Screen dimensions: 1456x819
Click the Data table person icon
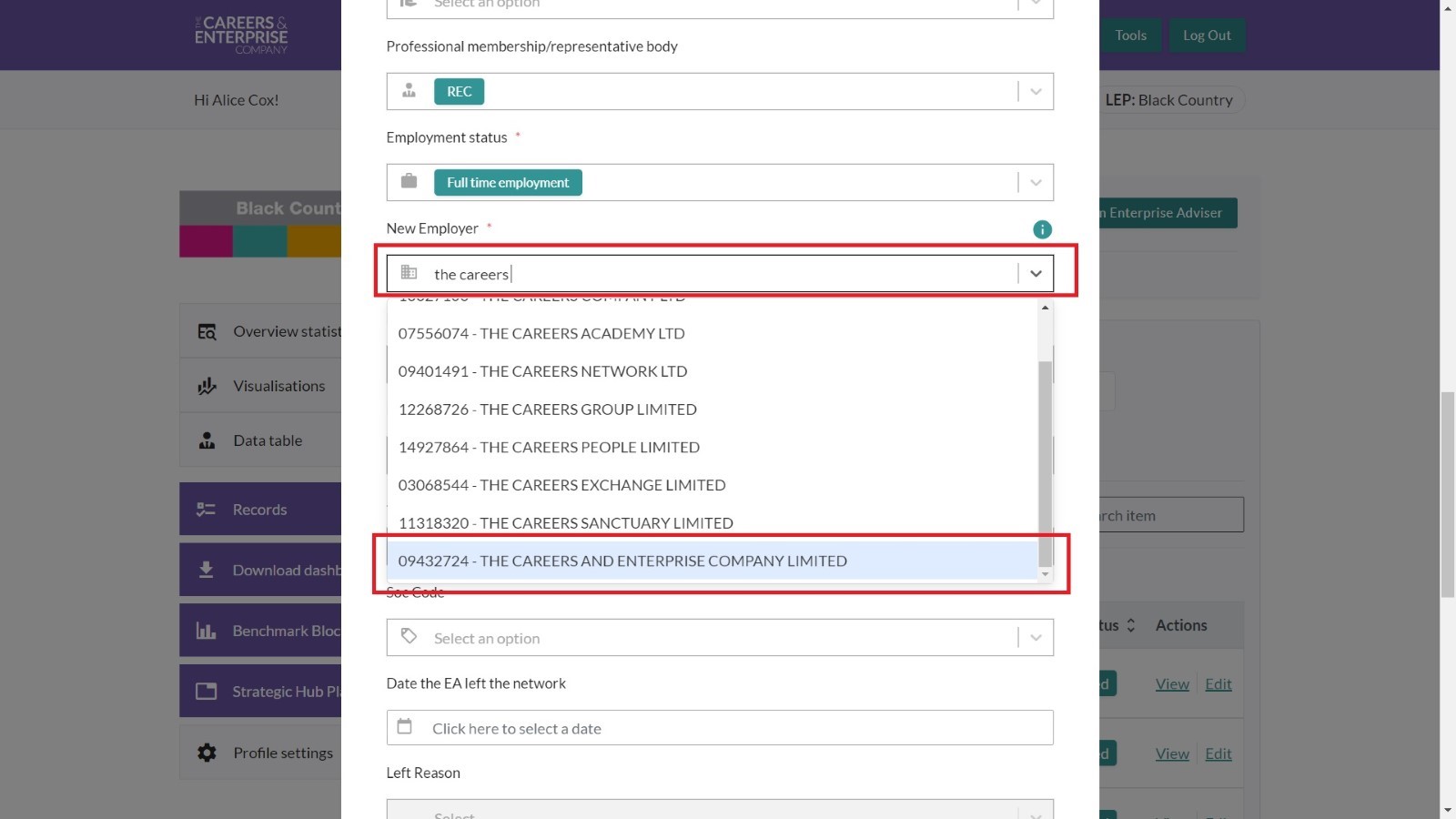(x=207, y=440)
